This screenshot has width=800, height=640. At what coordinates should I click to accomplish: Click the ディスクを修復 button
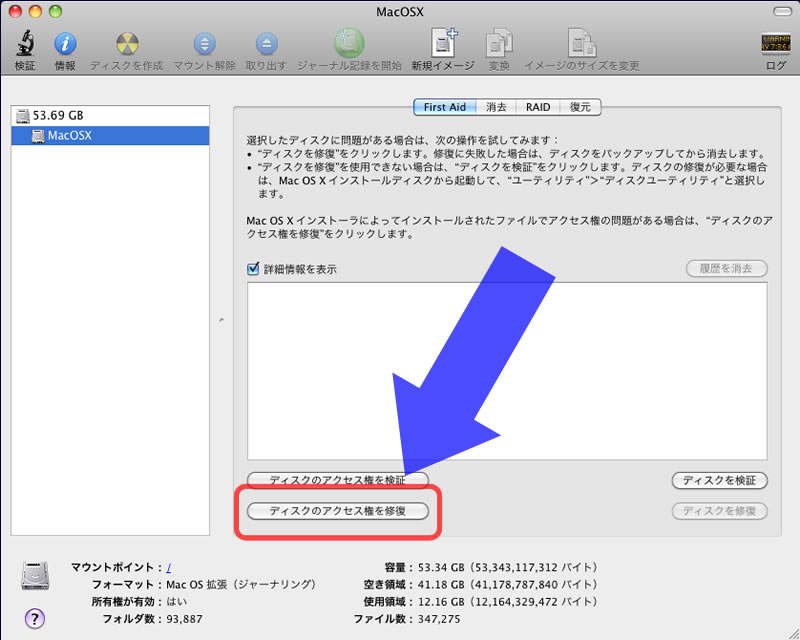tap(719, 511)
